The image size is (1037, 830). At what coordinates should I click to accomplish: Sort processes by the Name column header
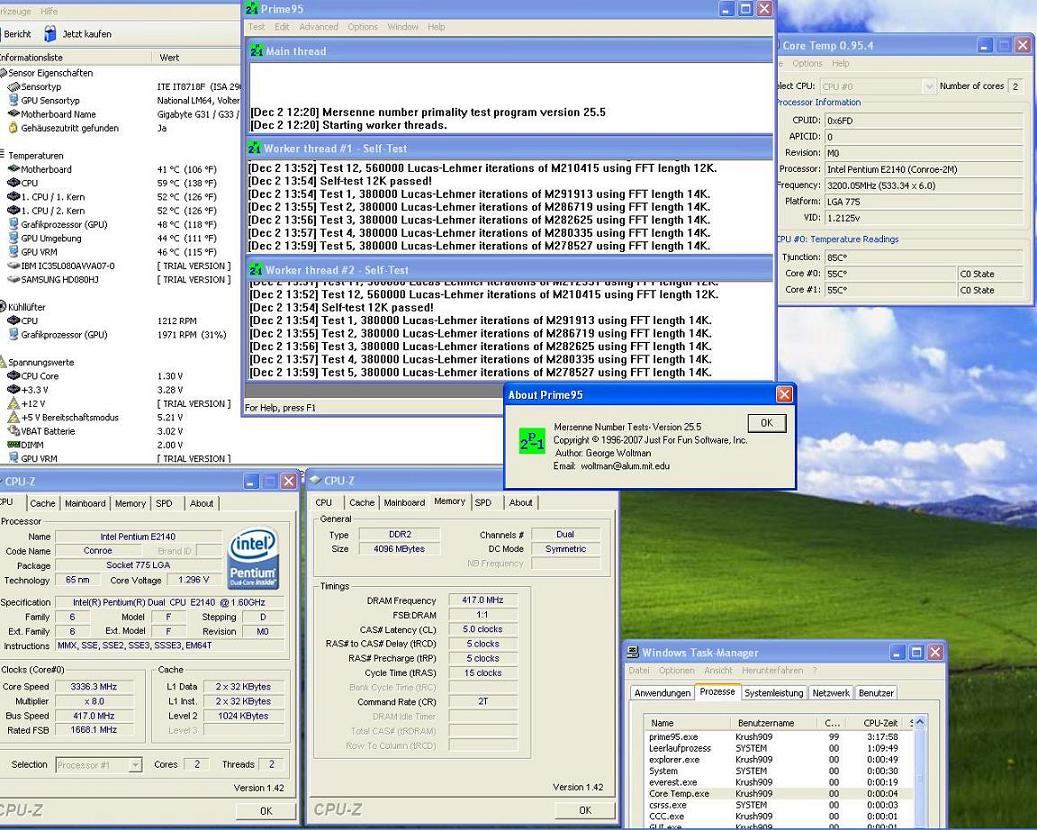(687, 723)
